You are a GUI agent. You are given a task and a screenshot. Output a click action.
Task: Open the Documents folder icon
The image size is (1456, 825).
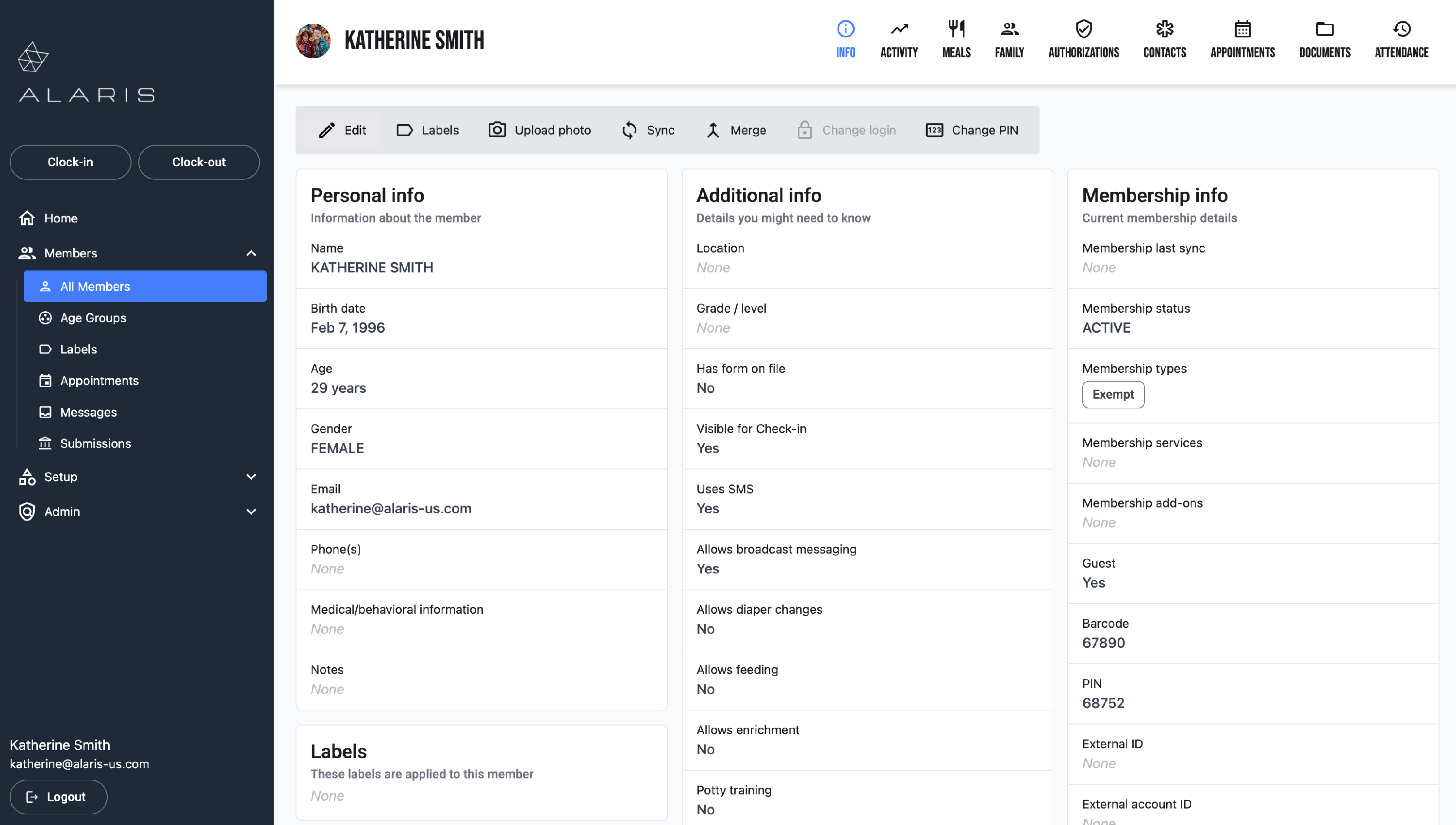[x=1324, y=28]
